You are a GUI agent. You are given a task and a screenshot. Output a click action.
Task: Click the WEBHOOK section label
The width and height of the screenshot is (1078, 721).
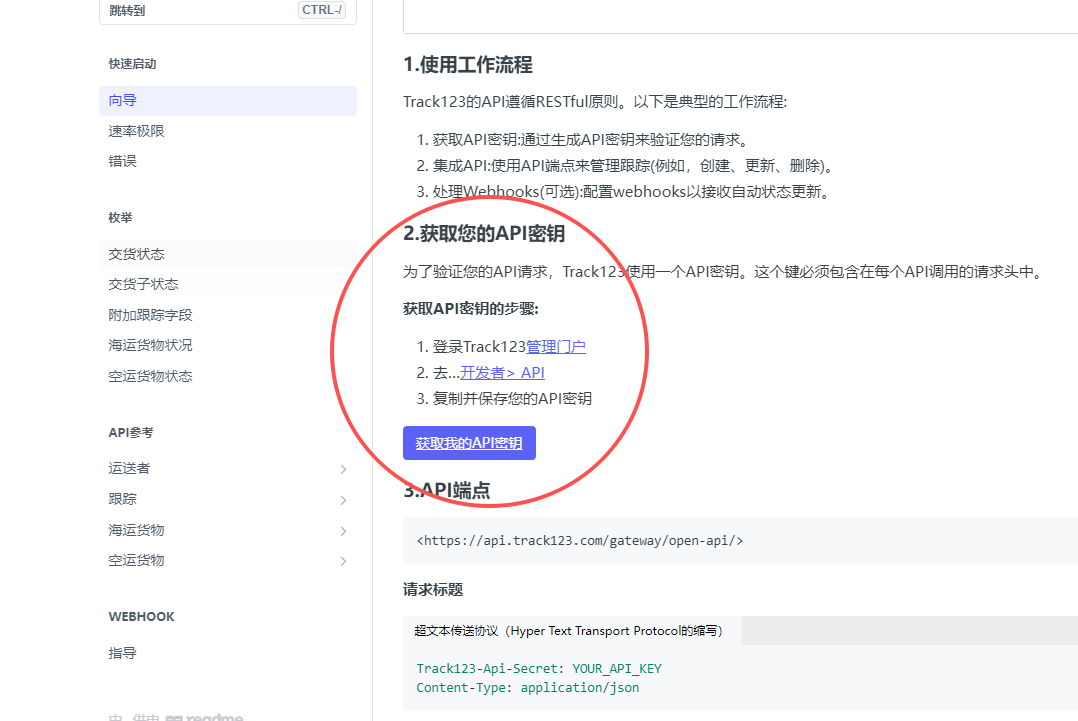pyautogui.click(x=142, y=617)
